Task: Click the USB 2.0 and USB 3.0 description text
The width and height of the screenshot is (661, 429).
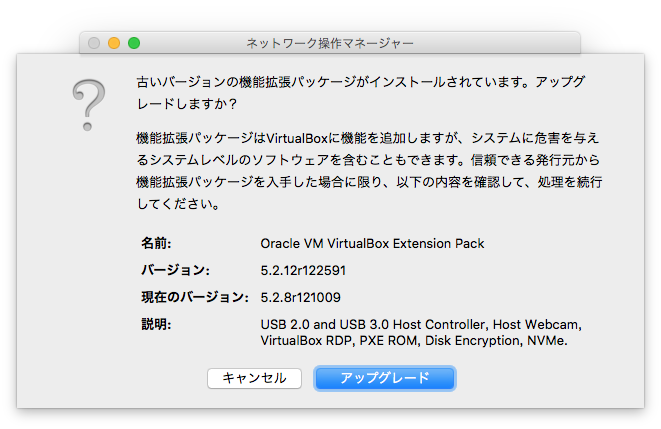Action: tap(421, 332)
